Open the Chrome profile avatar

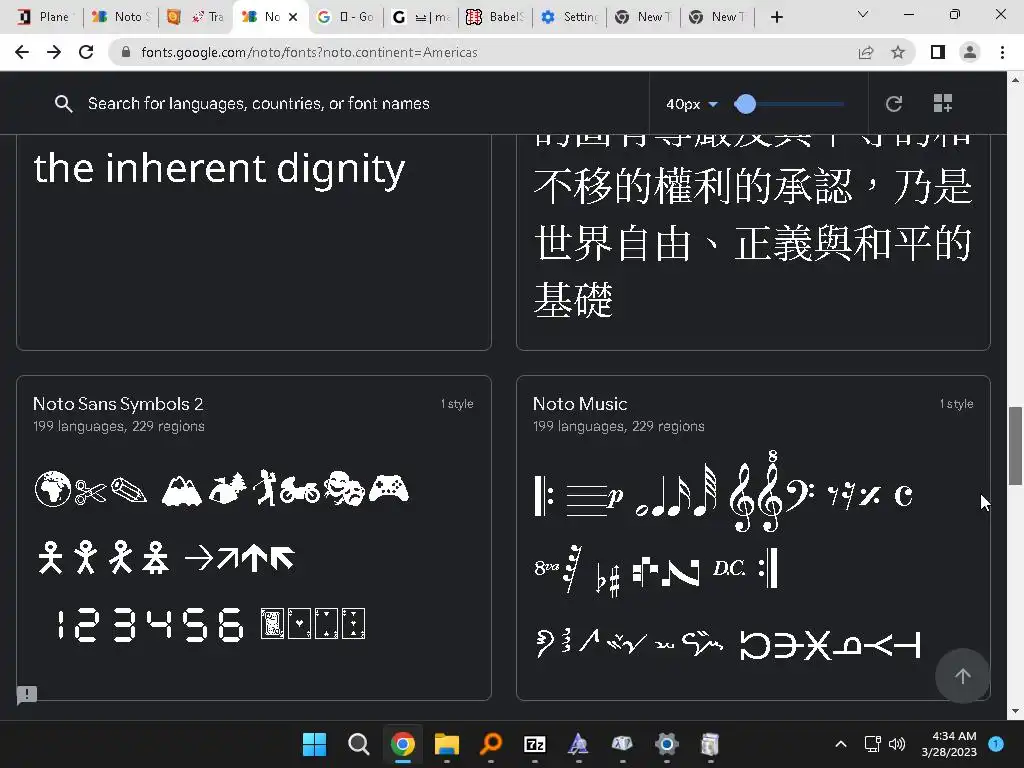point(970,52)
